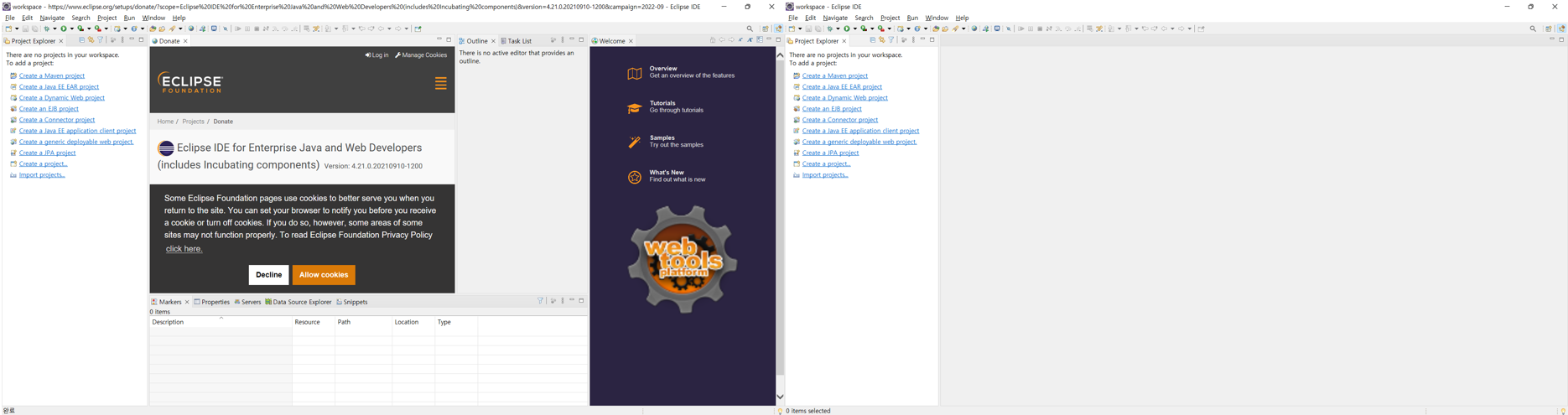Toggle Link with Editor in left Project Explorer
1568x415 pixels.
91,39
